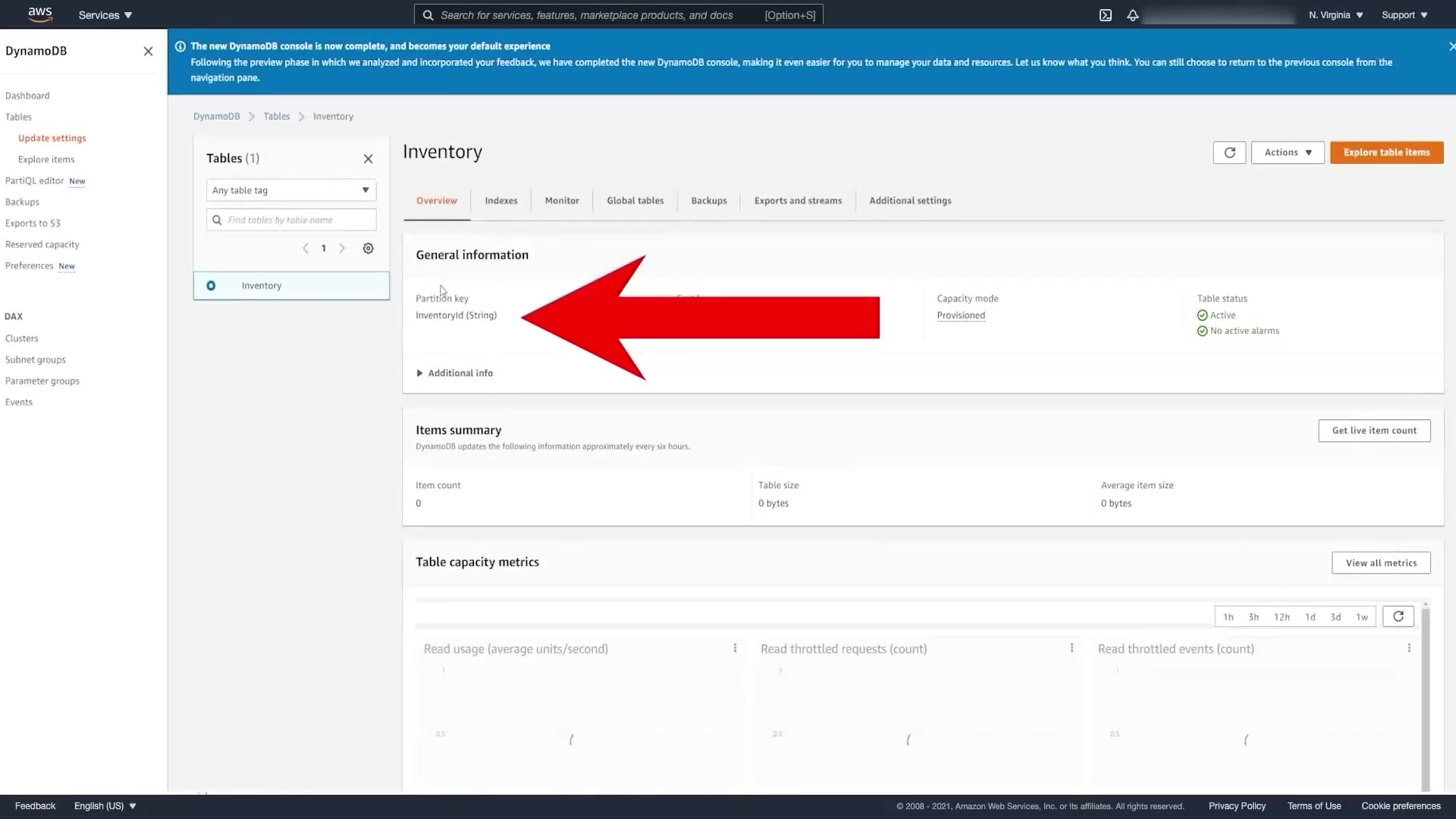Open table list settings gear
1456x819 pixels.
(368, 249)
